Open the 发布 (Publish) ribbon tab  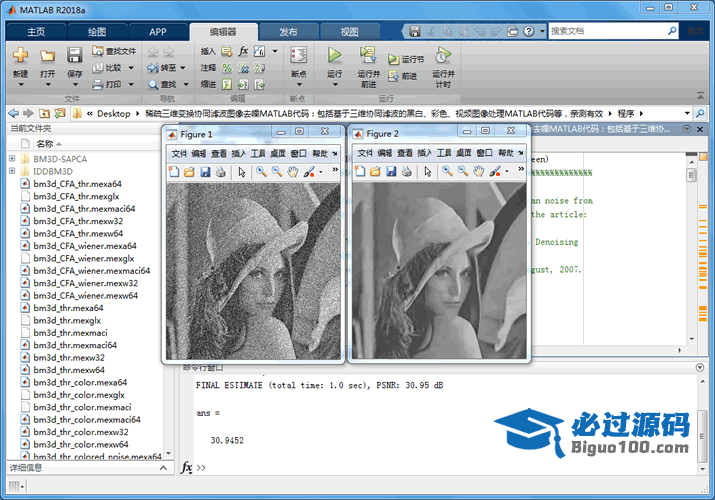pyautogui.click(x=288, y=31)
